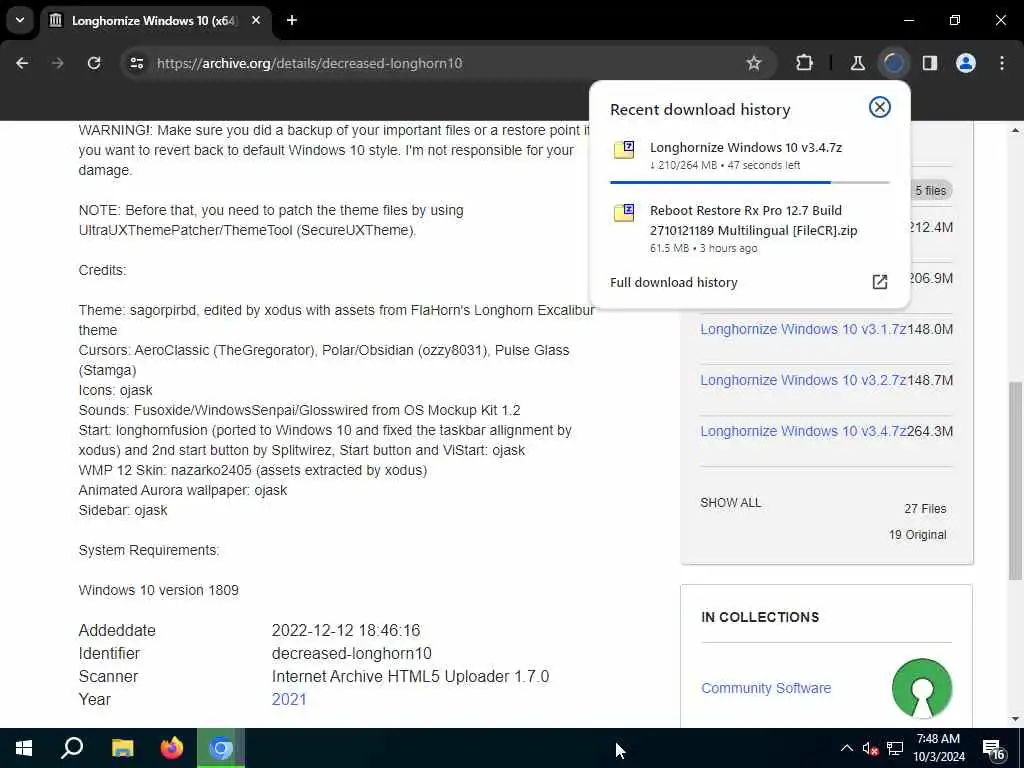Click the address bar URL
This screenshot has height=768, width=1024.
(310, 63)
